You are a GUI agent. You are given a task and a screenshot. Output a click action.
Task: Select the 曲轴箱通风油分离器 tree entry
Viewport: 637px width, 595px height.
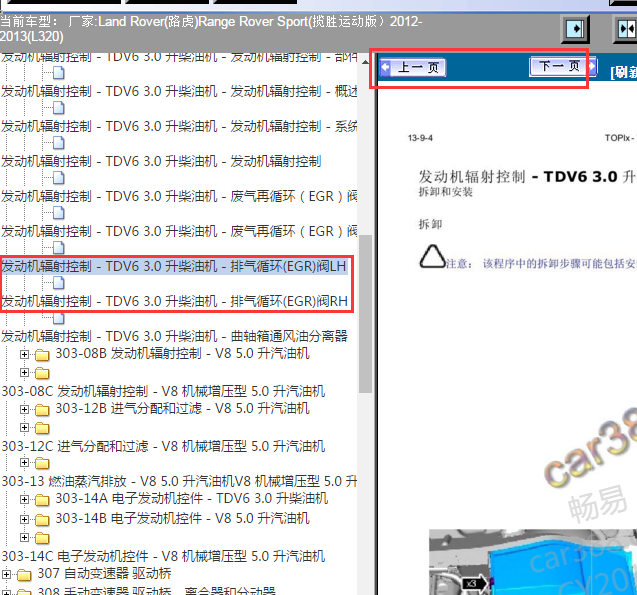point(174,336)
